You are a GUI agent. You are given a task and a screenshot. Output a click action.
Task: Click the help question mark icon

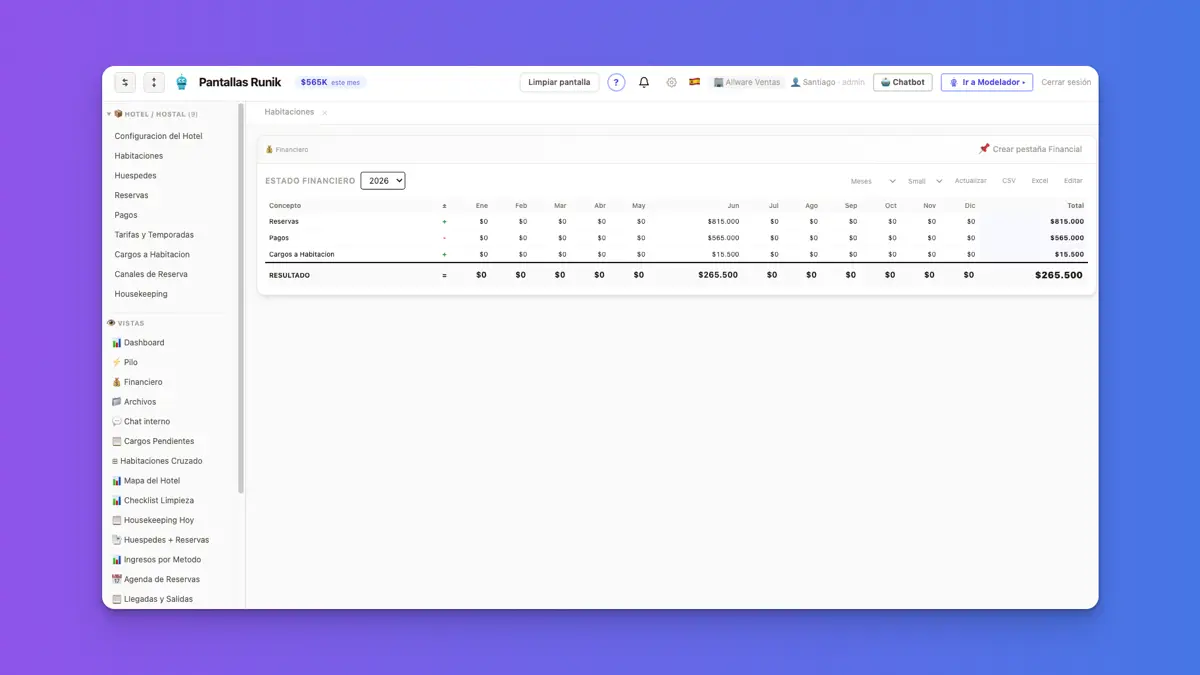point(616,82)
